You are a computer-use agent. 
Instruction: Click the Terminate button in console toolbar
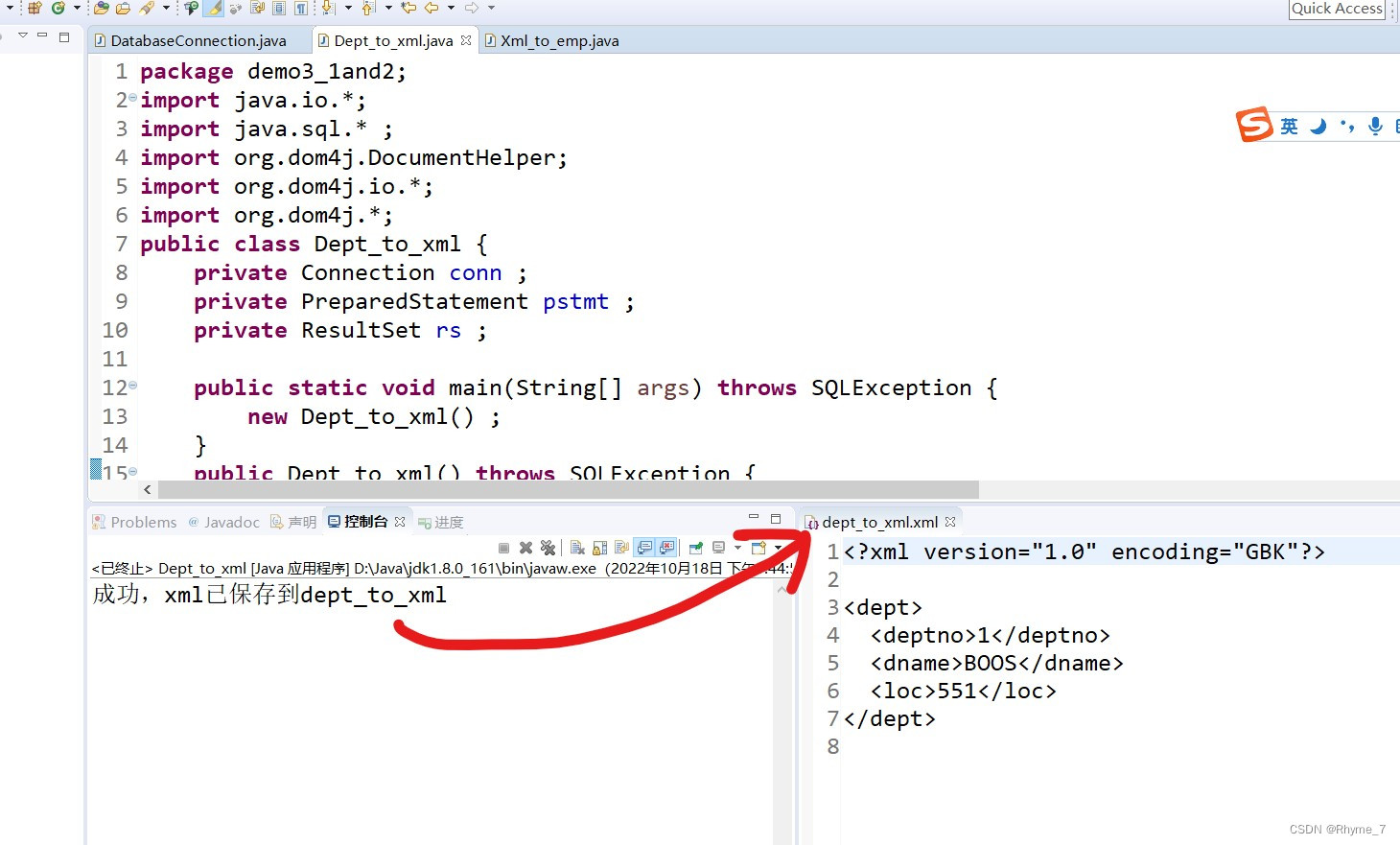click(x=503, y=548)
